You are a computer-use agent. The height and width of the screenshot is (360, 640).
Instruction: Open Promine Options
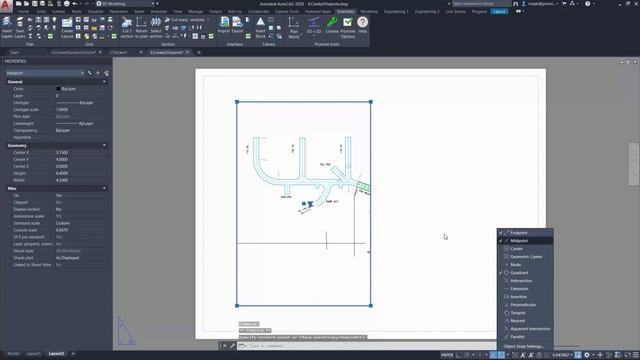(348, 28)
